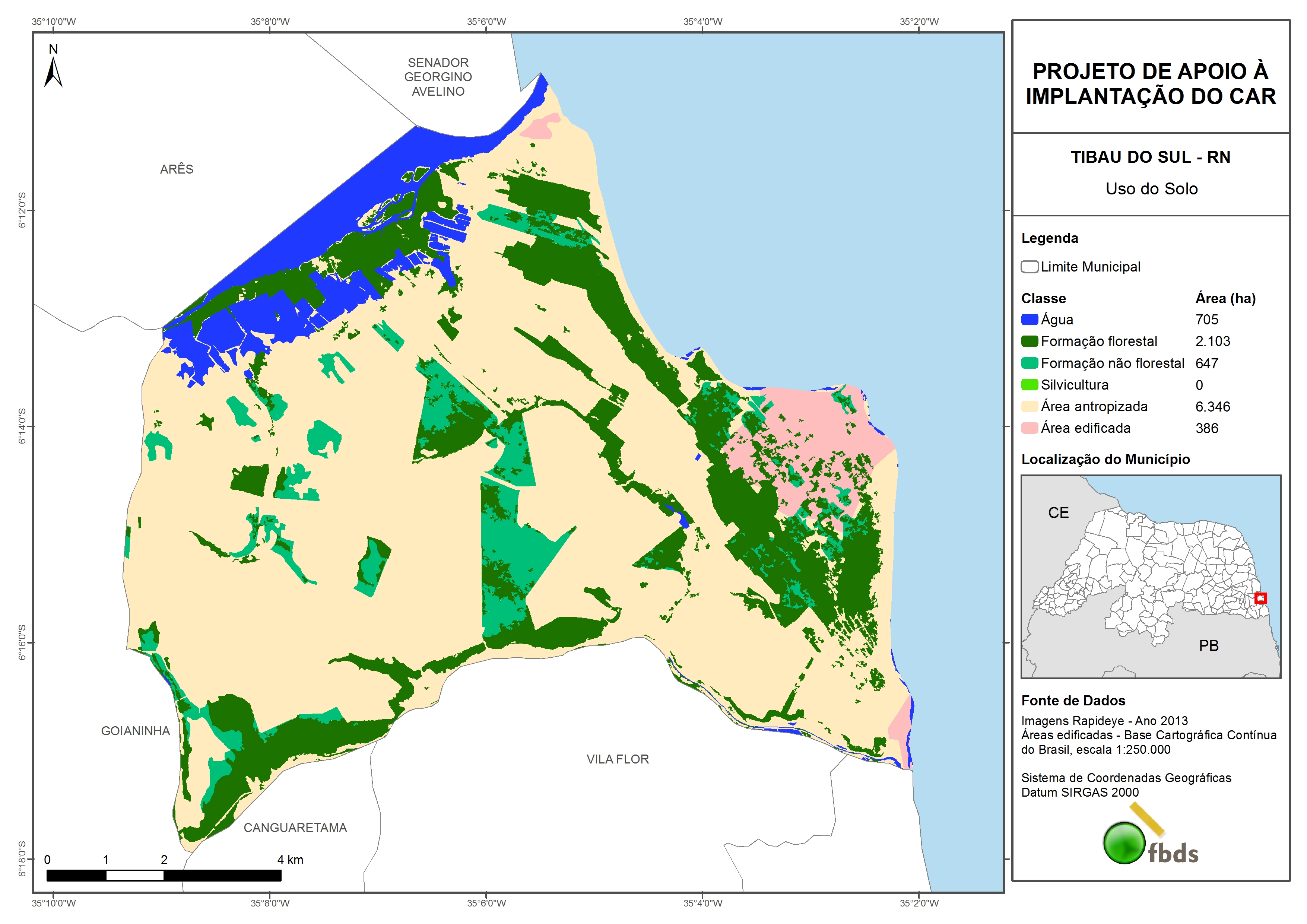
Task: Click the Formação não florestal legend swatch
Action: (1029, 363)
